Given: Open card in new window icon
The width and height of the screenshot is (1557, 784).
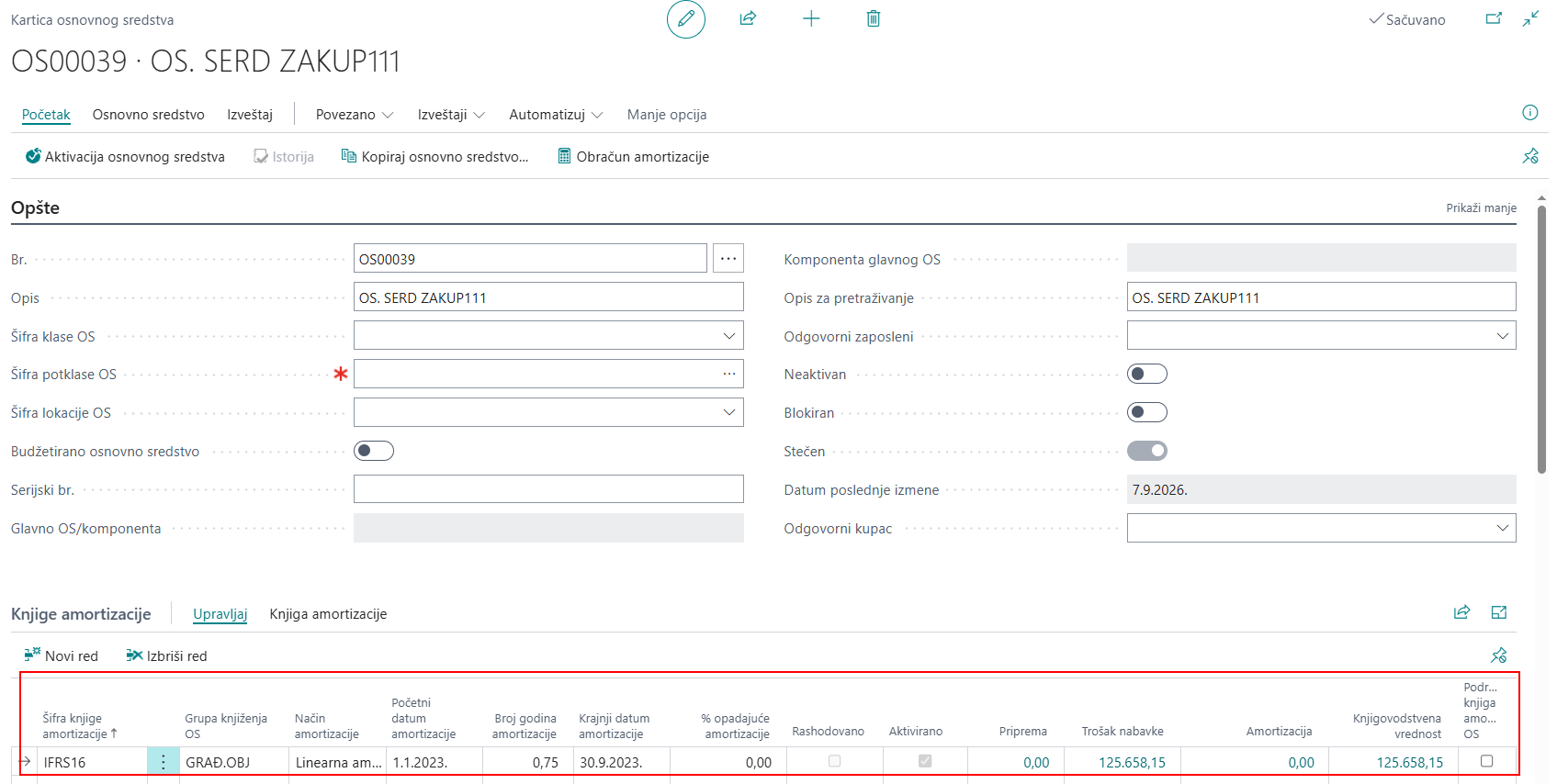Looking at the screenshot, I should pos(1495,18).
